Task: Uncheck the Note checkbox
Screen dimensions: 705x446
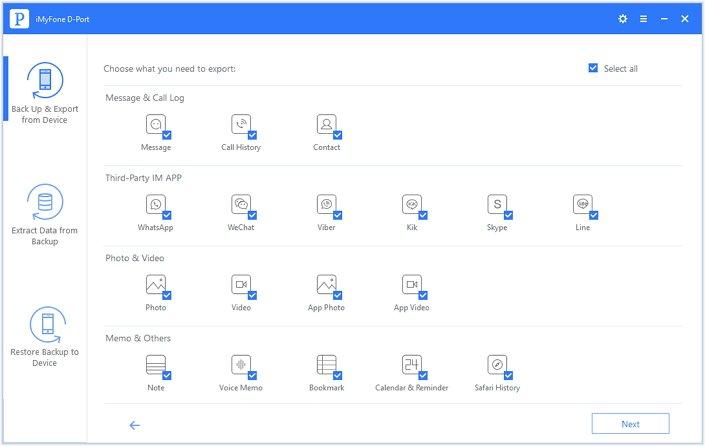Action: coord(167,375)
